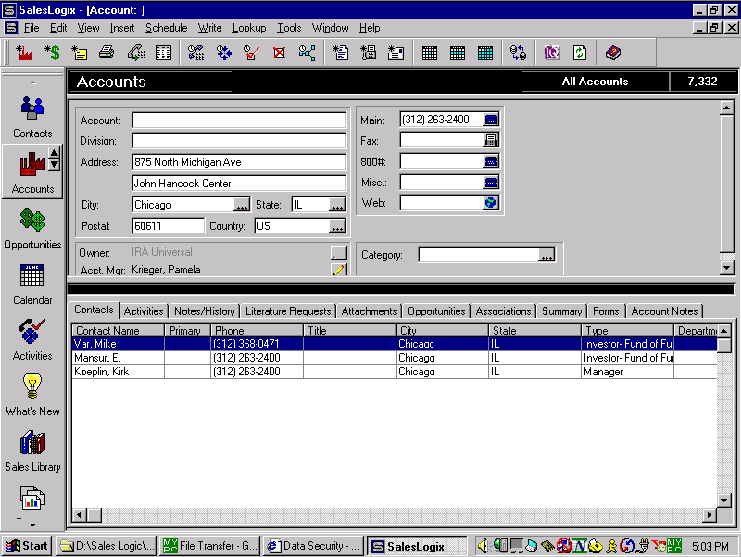
Task: Click the phone dial toolbar icon
Action: [136, 52]
